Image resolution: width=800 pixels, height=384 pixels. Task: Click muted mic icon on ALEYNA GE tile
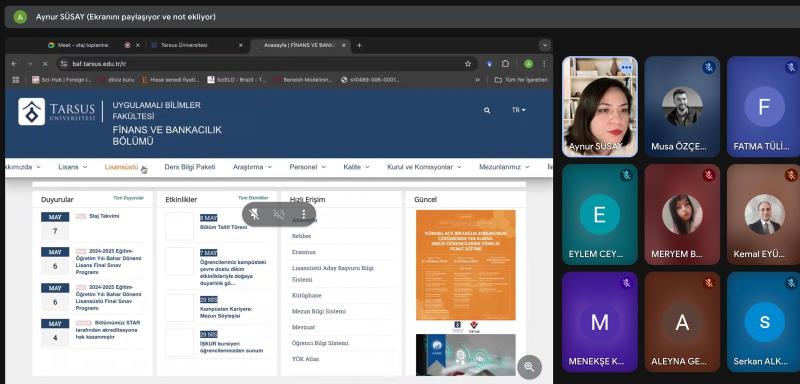click(708, 283)
